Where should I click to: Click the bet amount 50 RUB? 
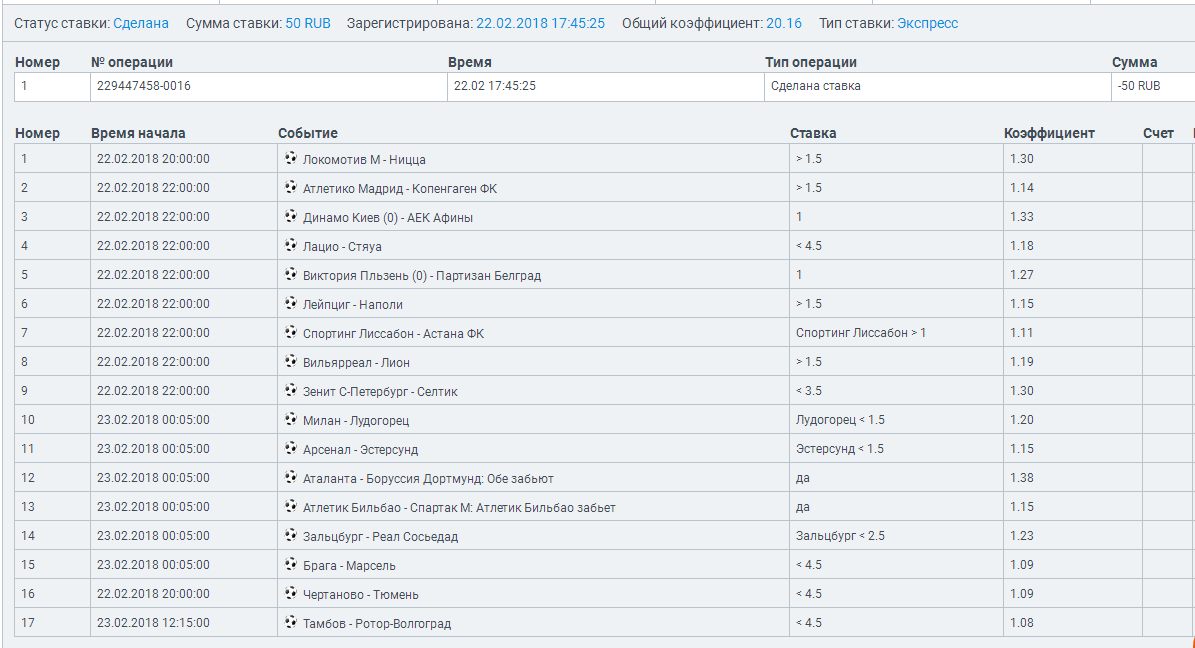308,24
